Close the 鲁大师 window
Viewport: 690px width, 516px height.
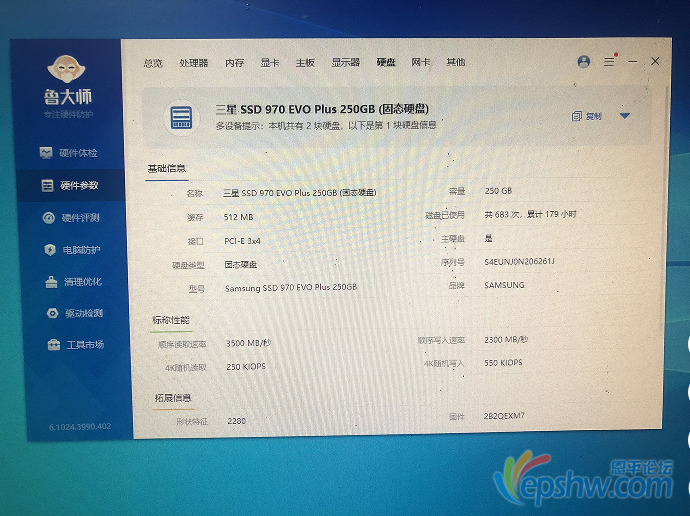click(x=655, y=61)
